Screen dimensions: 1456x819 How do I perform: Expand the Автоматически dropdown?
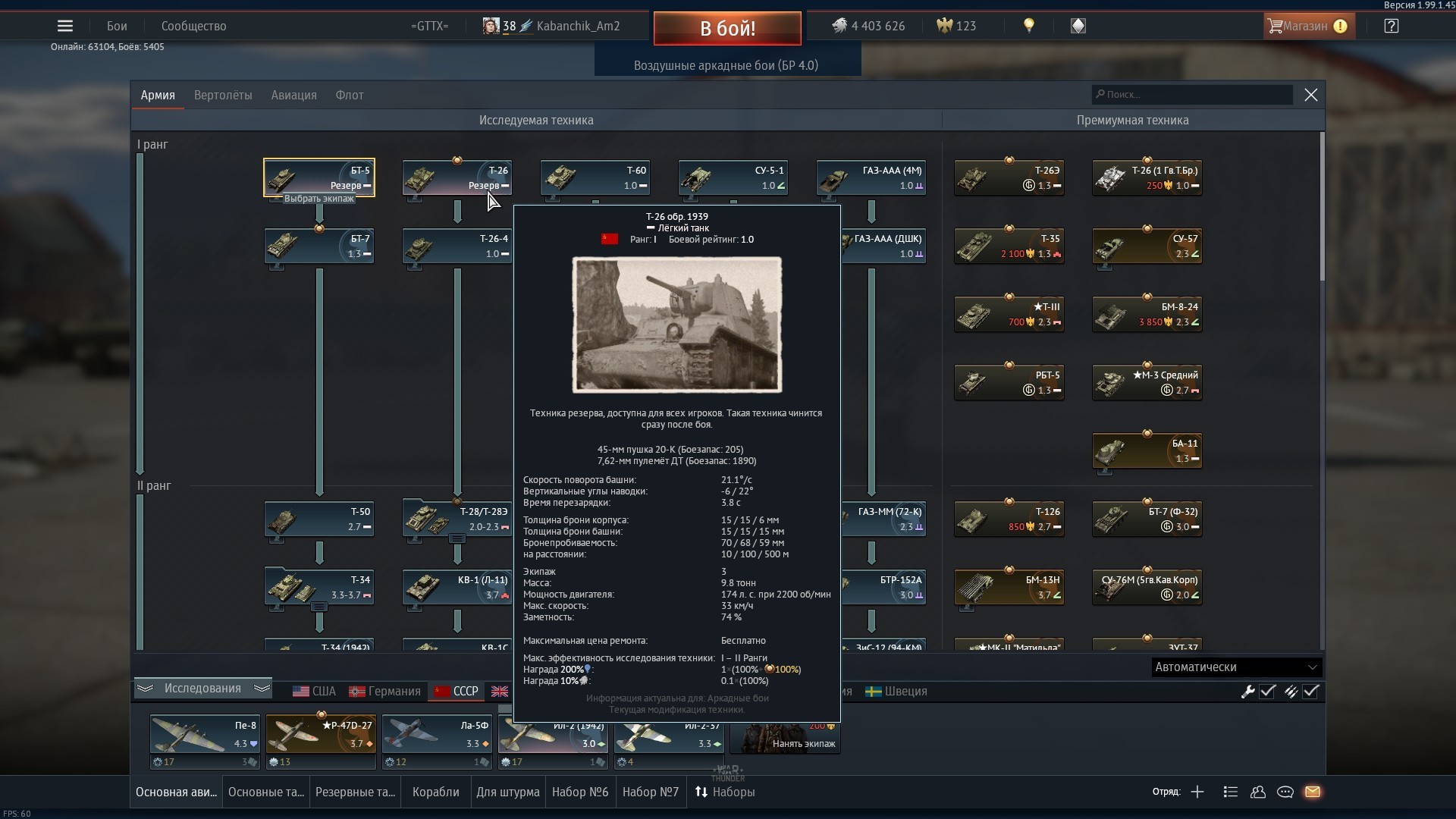[1235, 667]
